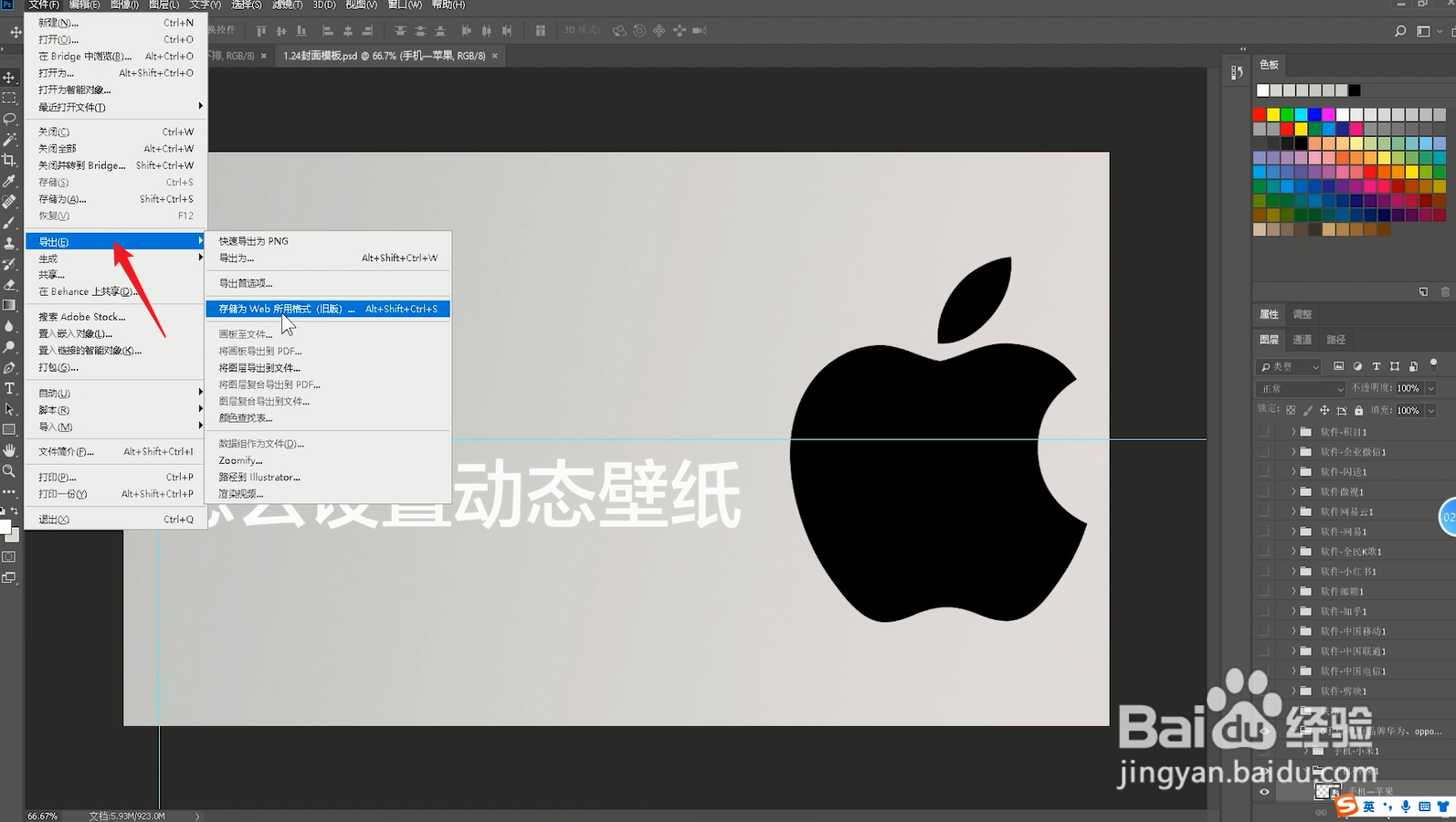Toggle visibility box of 软件-积目1 layer
1456x822 pixels.
[1264, 432]
